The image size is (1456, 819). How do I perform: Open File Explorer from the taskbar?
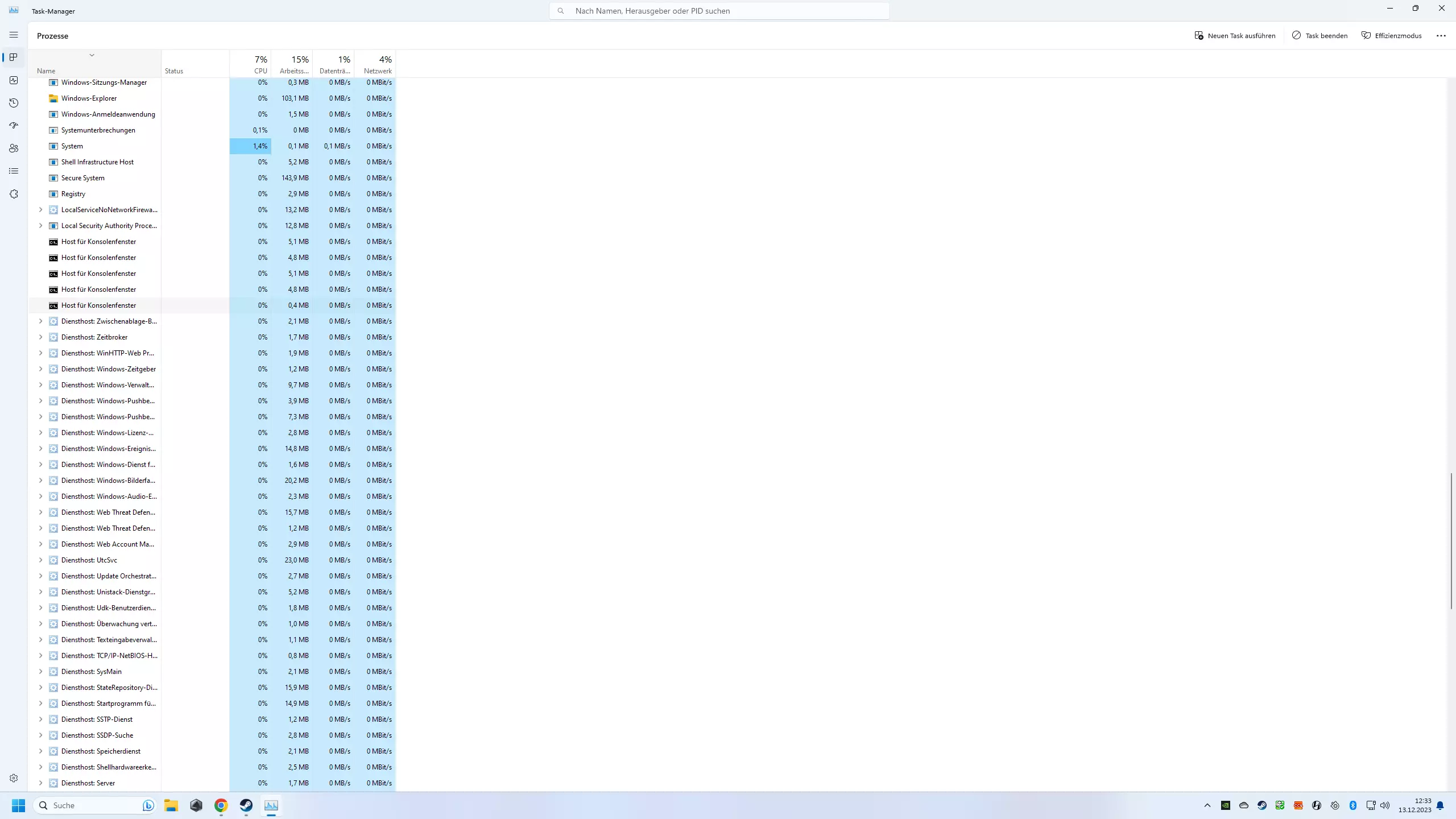(171, 805)
